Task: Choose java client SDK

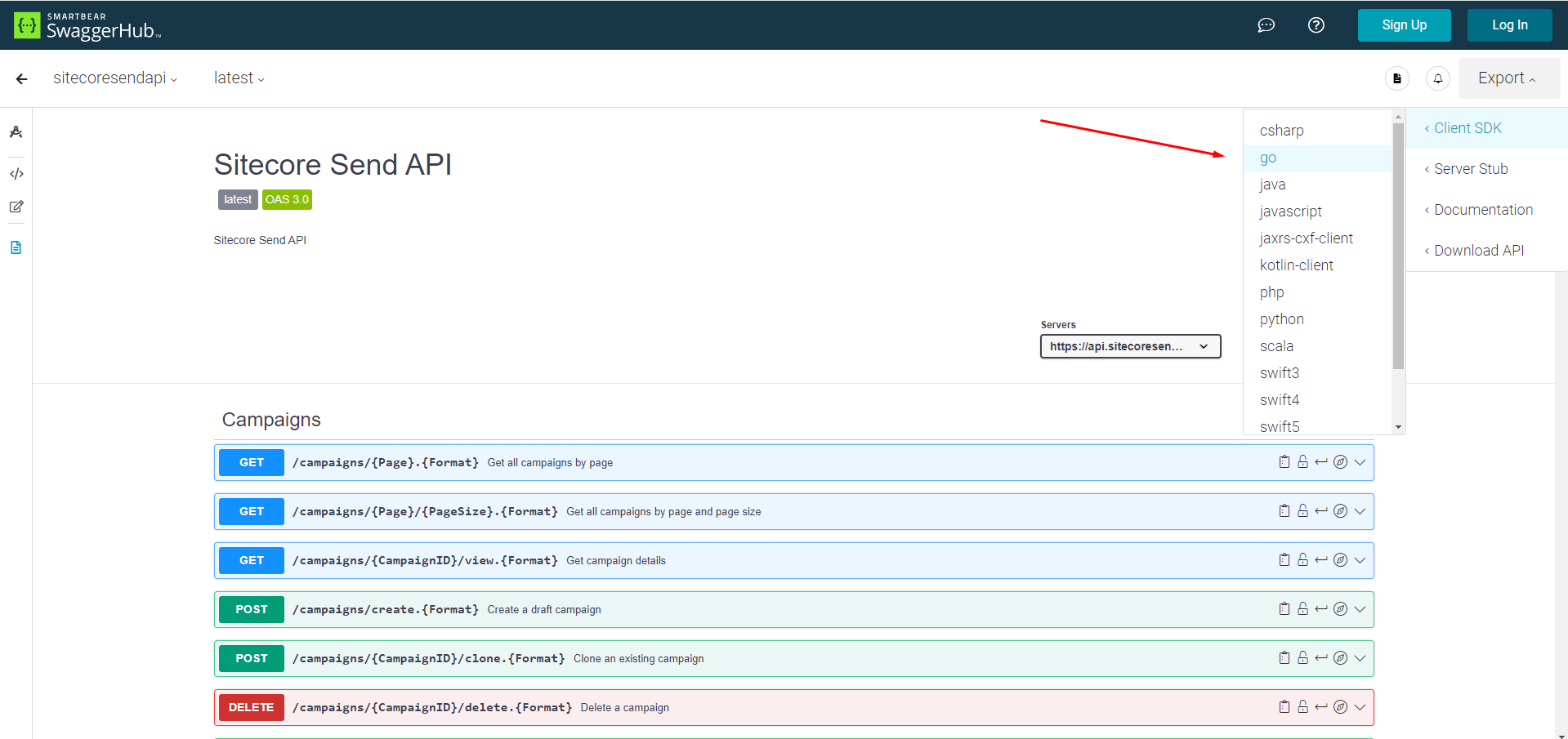Action: (x=1317, y=185)
